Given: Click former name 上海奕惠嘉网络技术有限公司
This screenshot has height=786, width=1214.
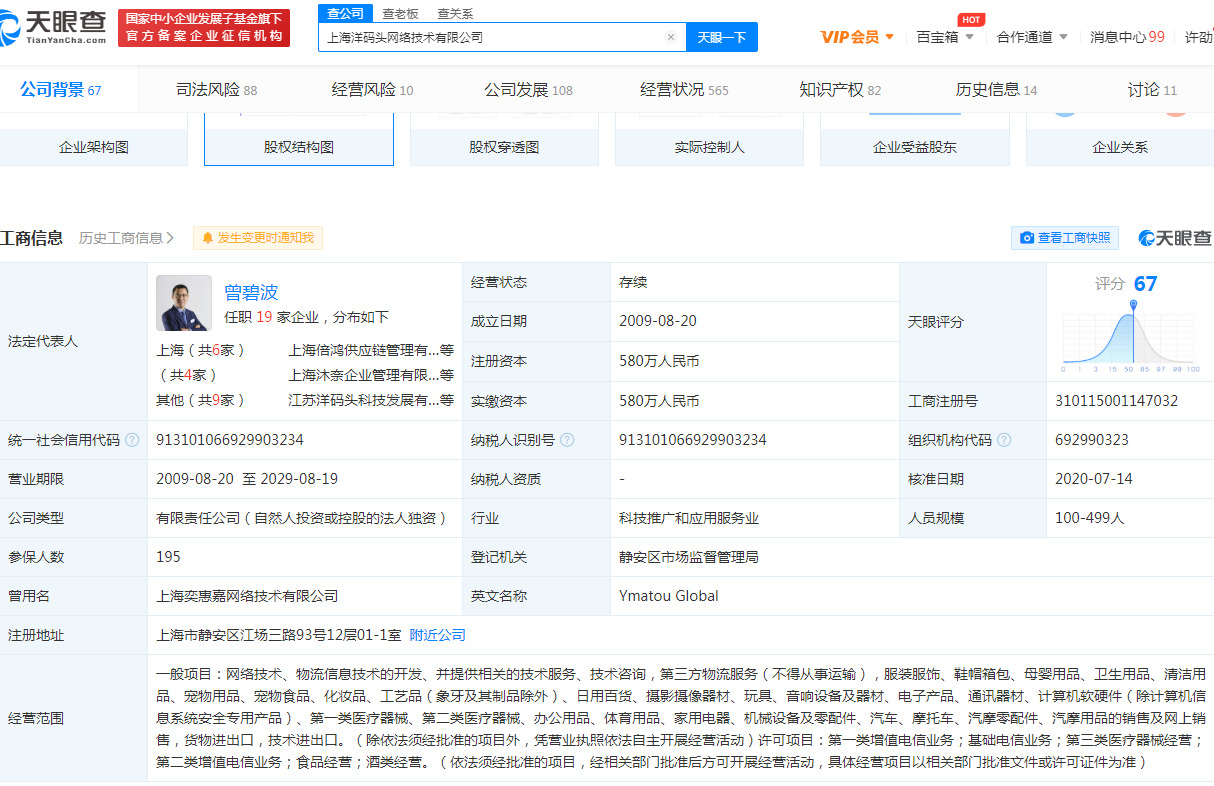Looking at the screenshot, I should click(247, 596).
